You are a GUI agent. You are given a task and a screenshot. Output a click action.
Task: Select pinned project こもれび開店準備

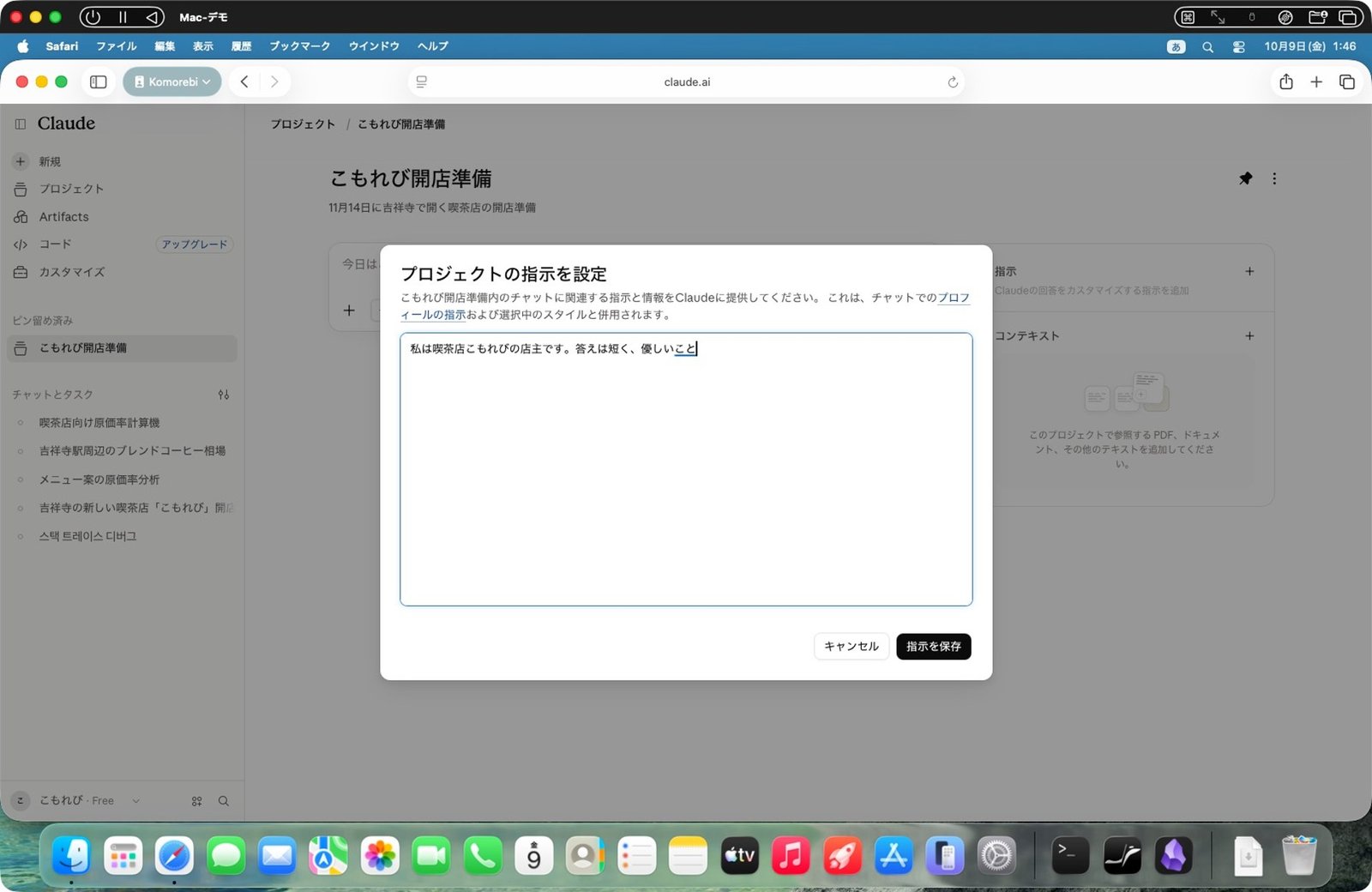tap(122, 348)
